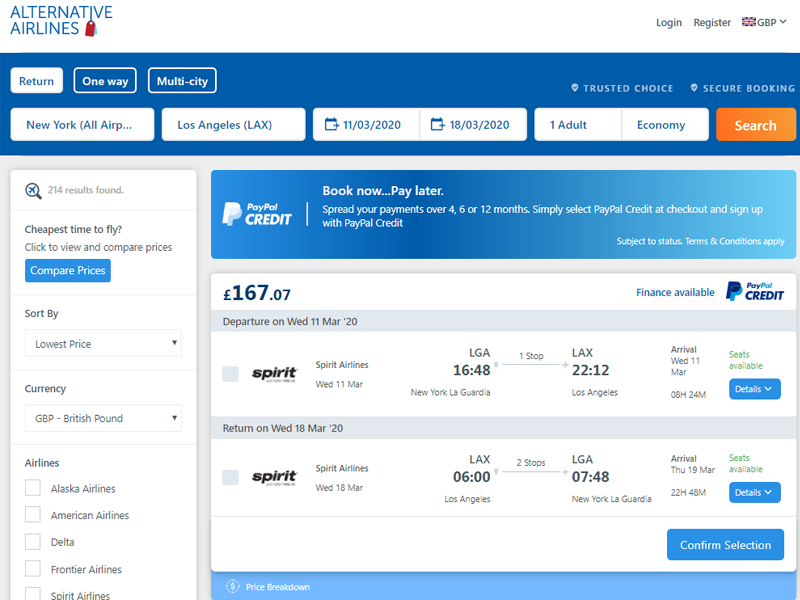The image size is (800, 600).
Task: Edit the Los Angeles (LAX) destination field
Action: pos(234,124)
